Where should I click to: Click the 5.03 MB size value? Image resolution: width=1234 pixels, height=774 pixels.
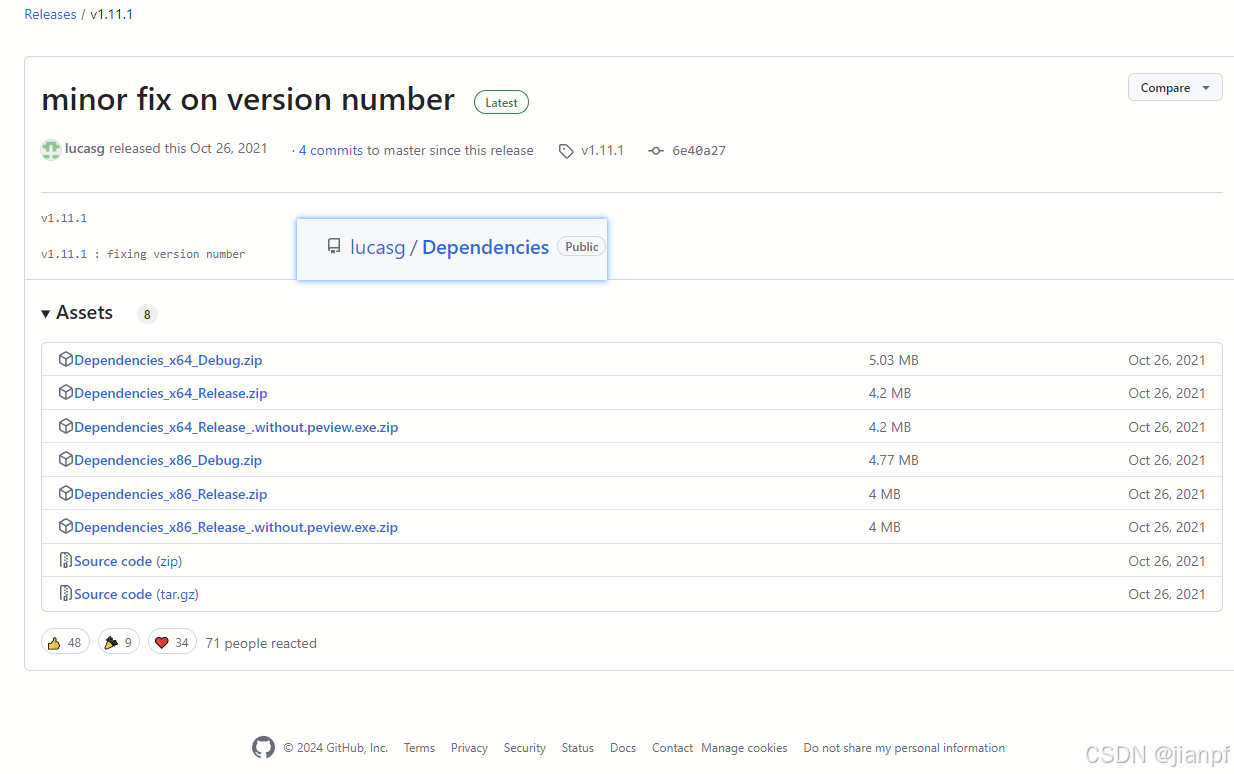pyautogui.click(x=894, y=360)
